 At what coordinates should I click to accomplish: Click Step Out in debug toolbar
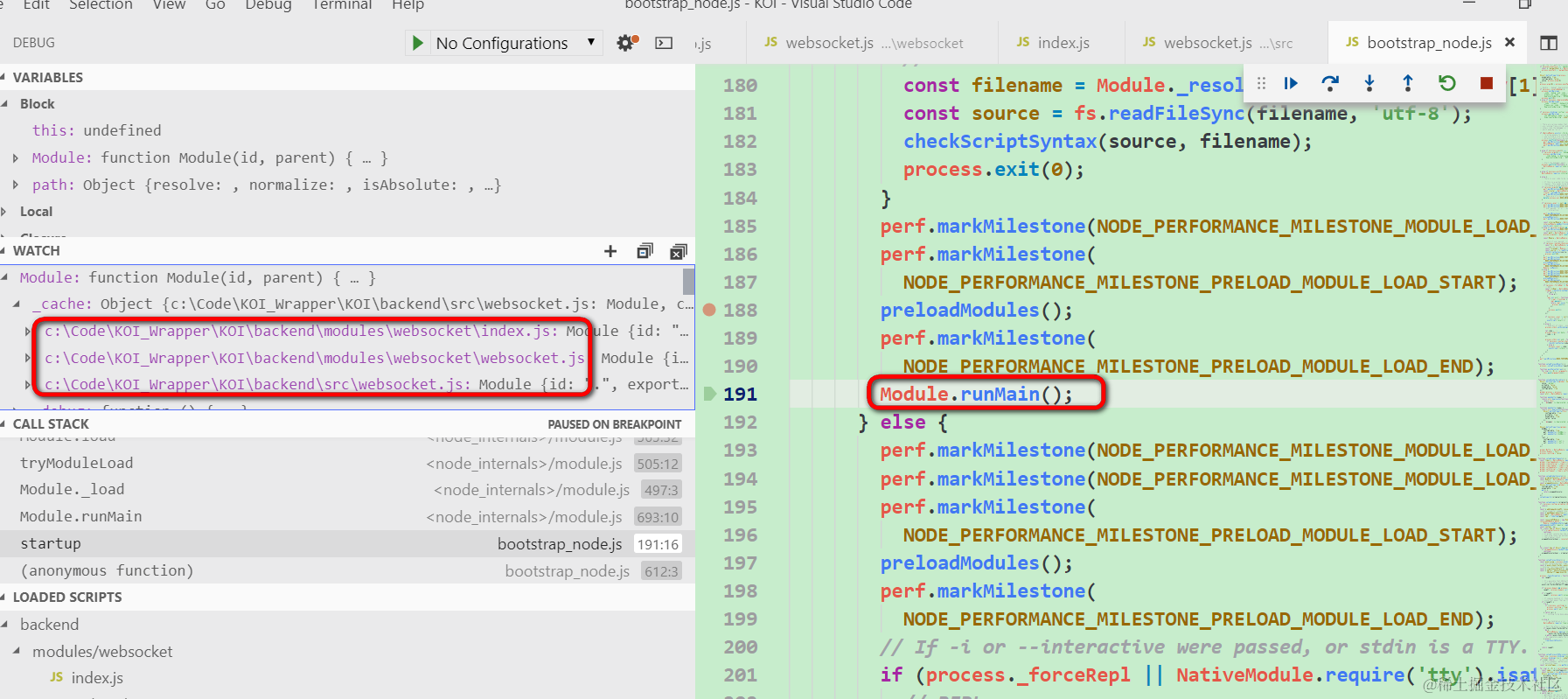click(x=1408, y=83)
